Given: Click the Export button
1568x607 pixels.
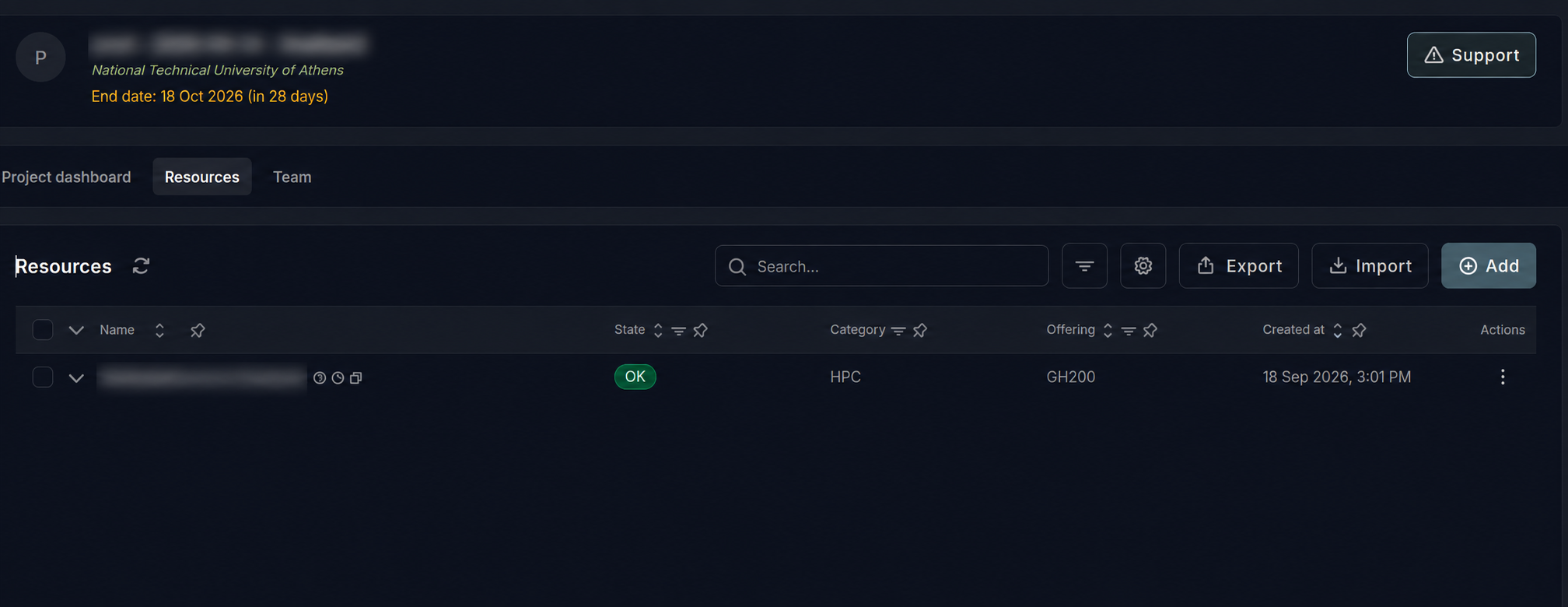Looking at the screenshot, I should tap(1238, 266).
